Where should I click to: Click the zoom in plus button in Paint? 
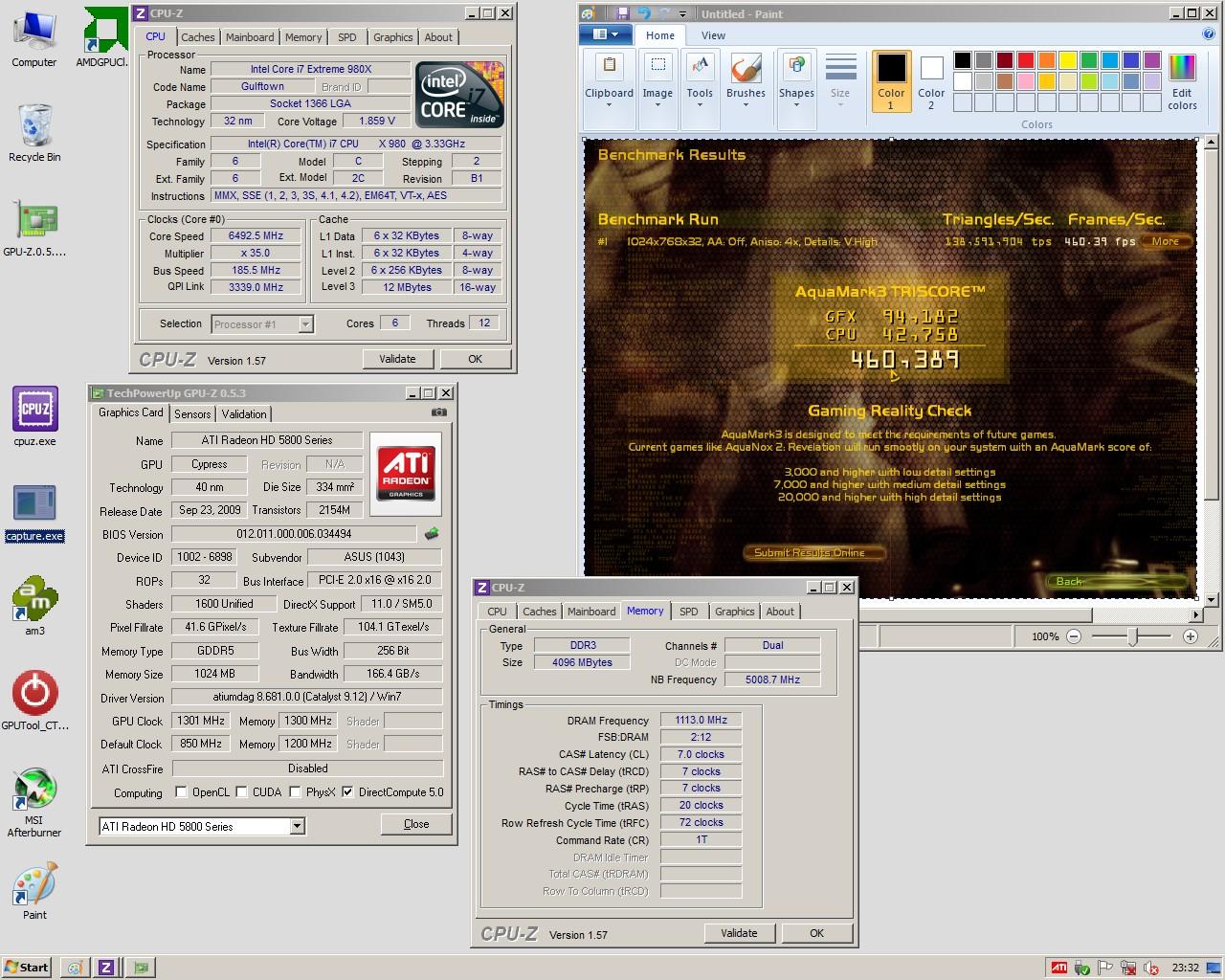tap(1191, 636)
